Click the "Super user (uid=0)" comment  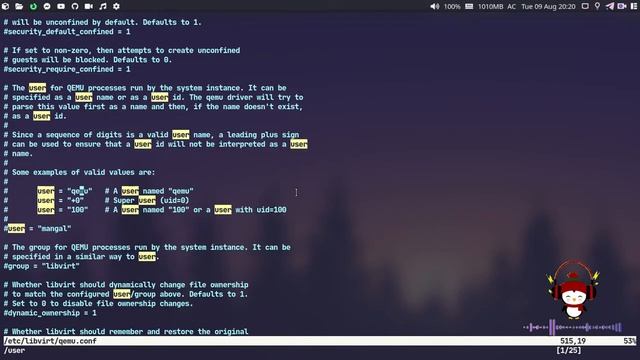point(147,200)
